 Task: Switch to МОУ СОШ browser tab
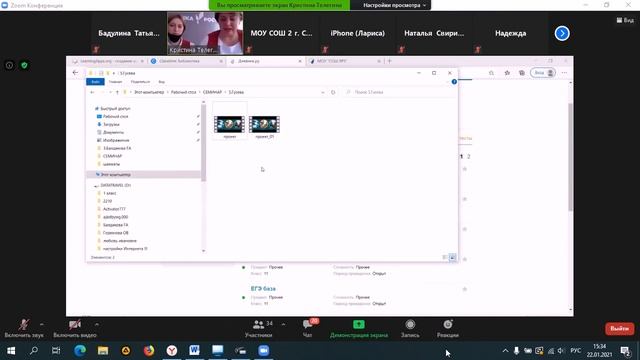[x=344, y=61]
